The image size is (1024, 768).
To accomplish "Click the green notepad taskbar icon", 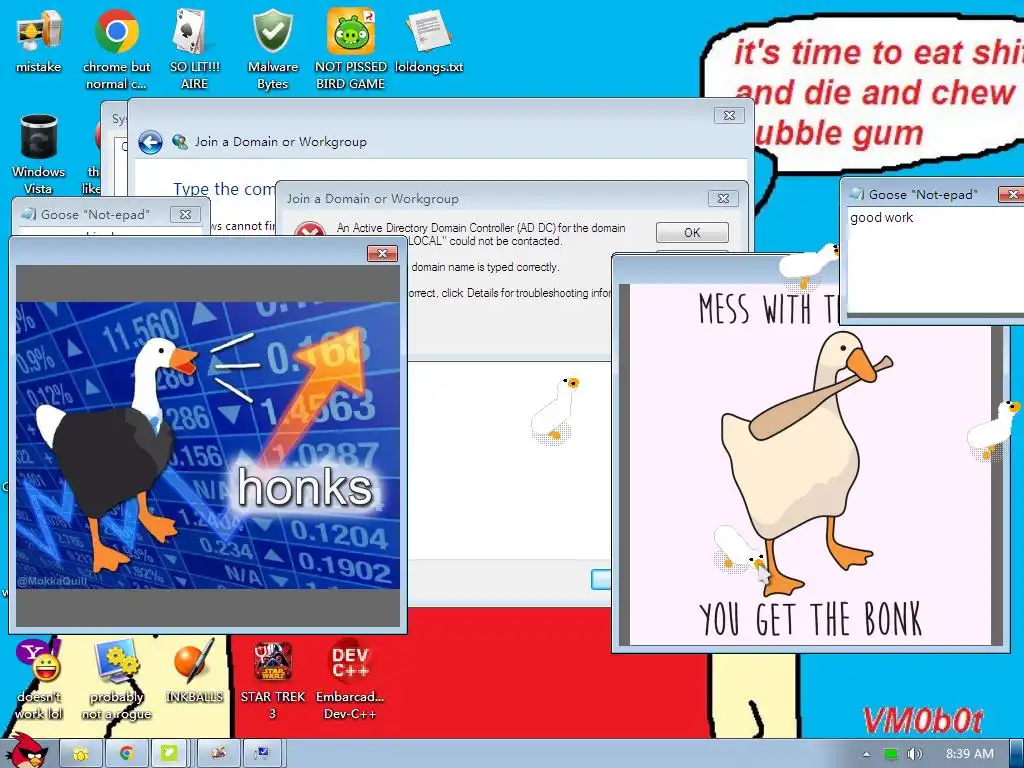I will (169, 754).
